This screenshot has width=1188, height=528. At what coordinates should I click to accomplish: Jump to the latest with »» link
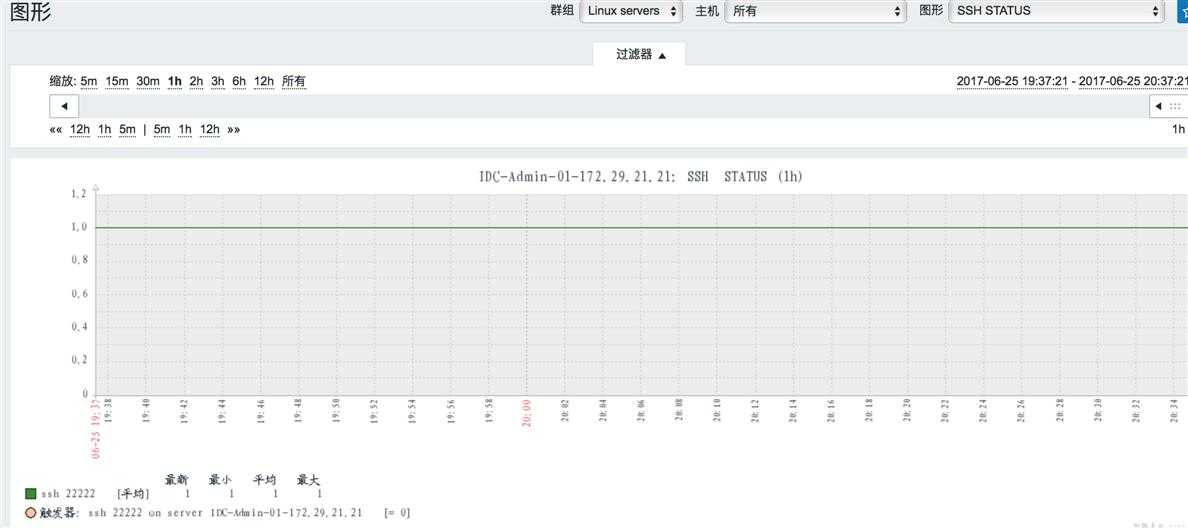click(x=233, y=130)
